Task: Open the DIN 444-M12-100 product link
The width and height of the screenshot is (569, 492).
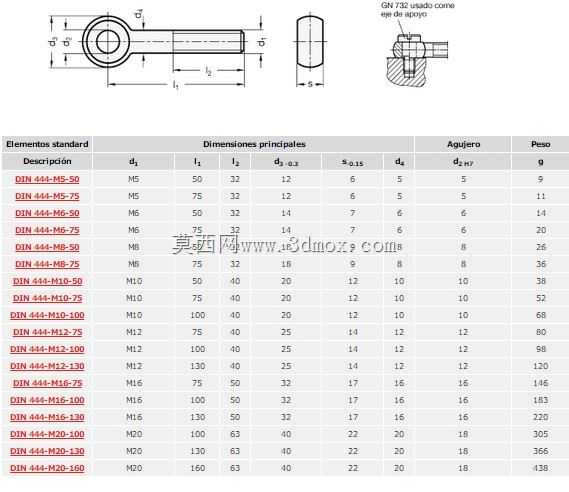Action: 47,349
